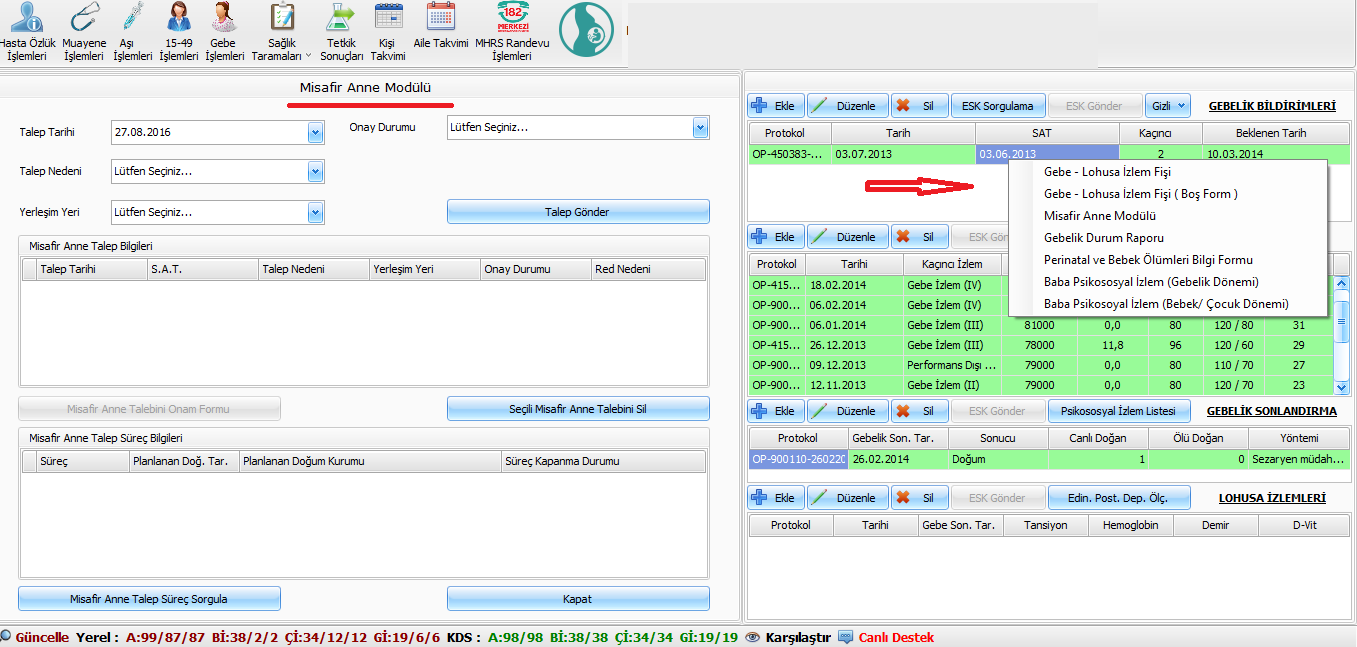Expand the Onay Durumu dropdown
Screen dimensions: 1357x647
point(700,128)
